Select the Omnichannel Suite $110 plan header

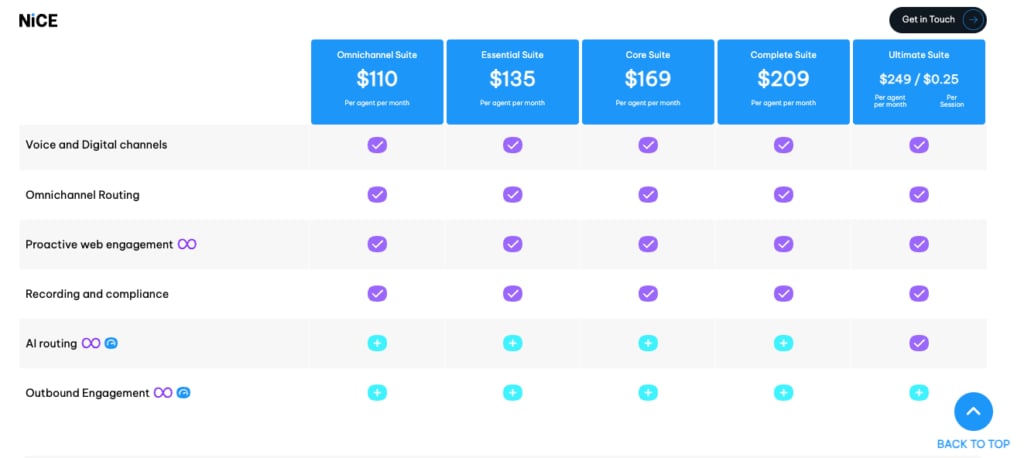point(377,82)
